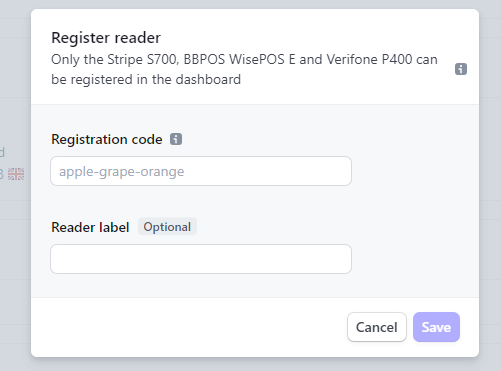Click "be registered in the dashboard" text

(146, 80)
